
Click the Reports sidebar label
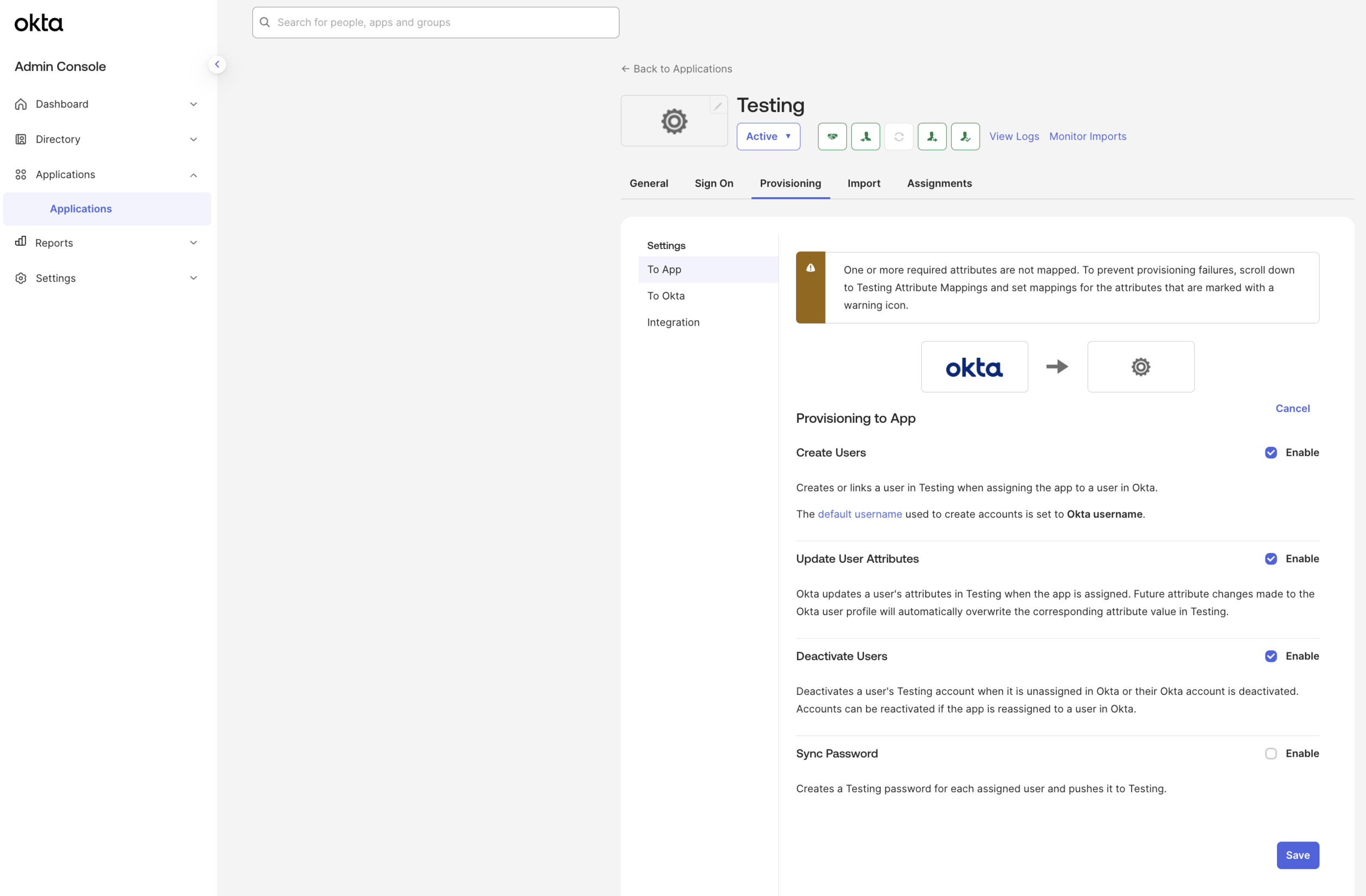click(x=54, y=243)
